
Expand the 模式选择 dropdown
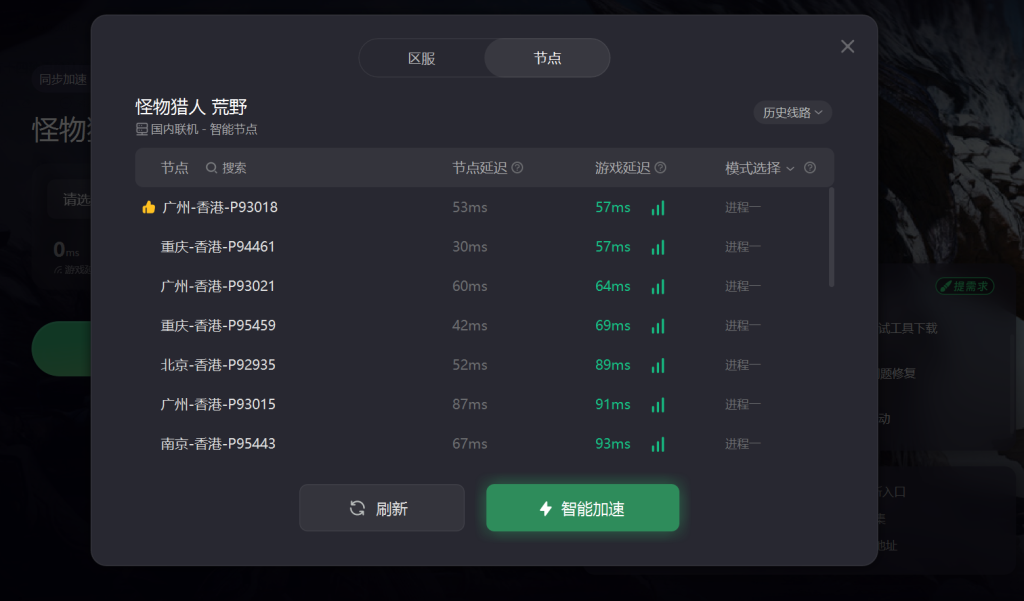(760, 168)
